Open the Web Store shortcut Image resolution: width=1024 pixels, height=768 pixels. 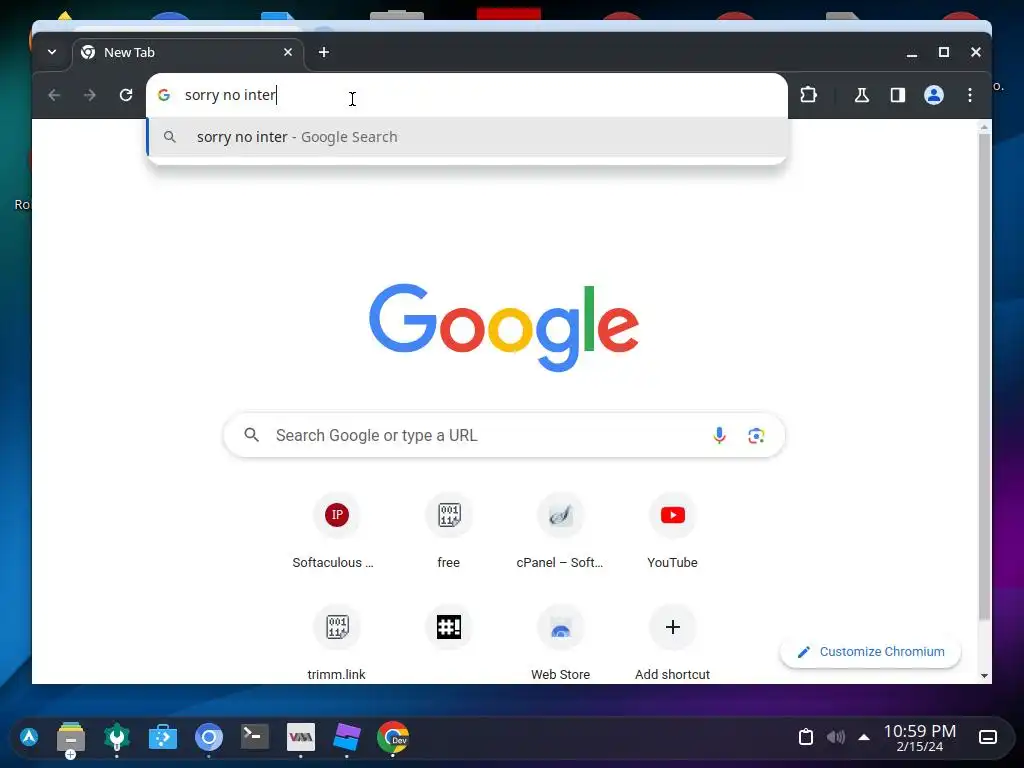[x=560, y=643]
